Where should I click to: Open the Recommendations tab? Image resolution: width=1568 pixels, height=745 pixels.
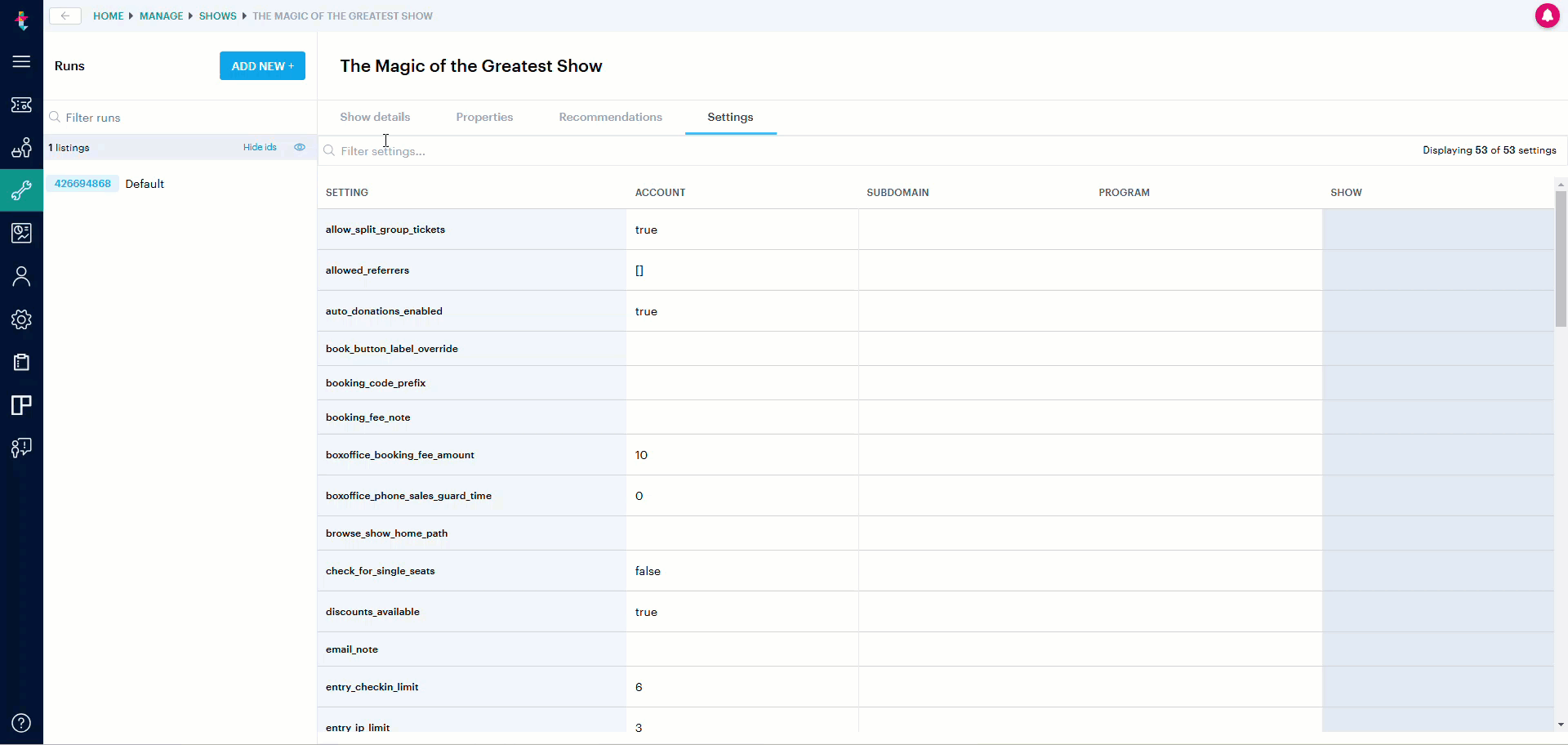pos(610,117)
